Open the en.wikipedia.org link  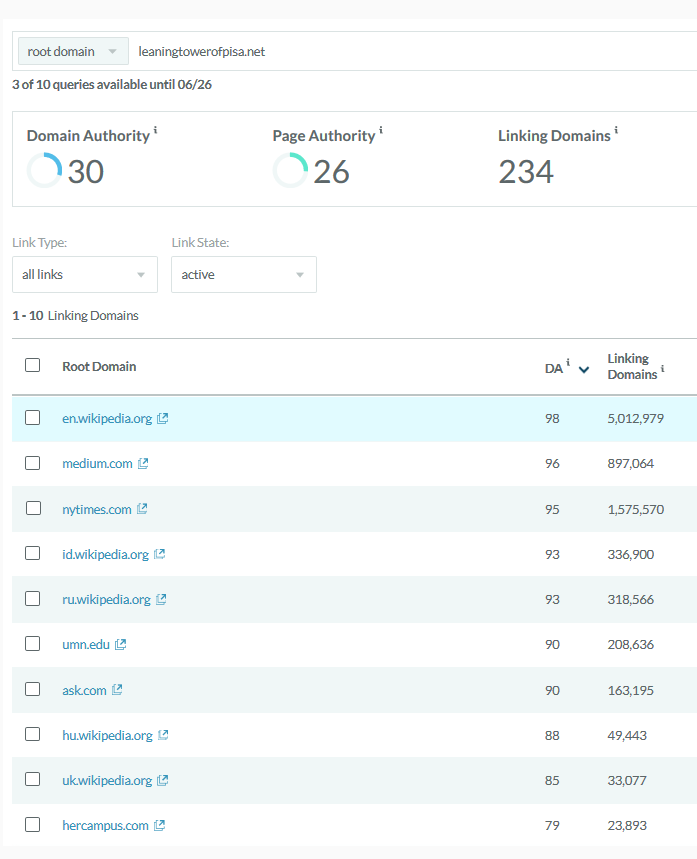point(107,419)
